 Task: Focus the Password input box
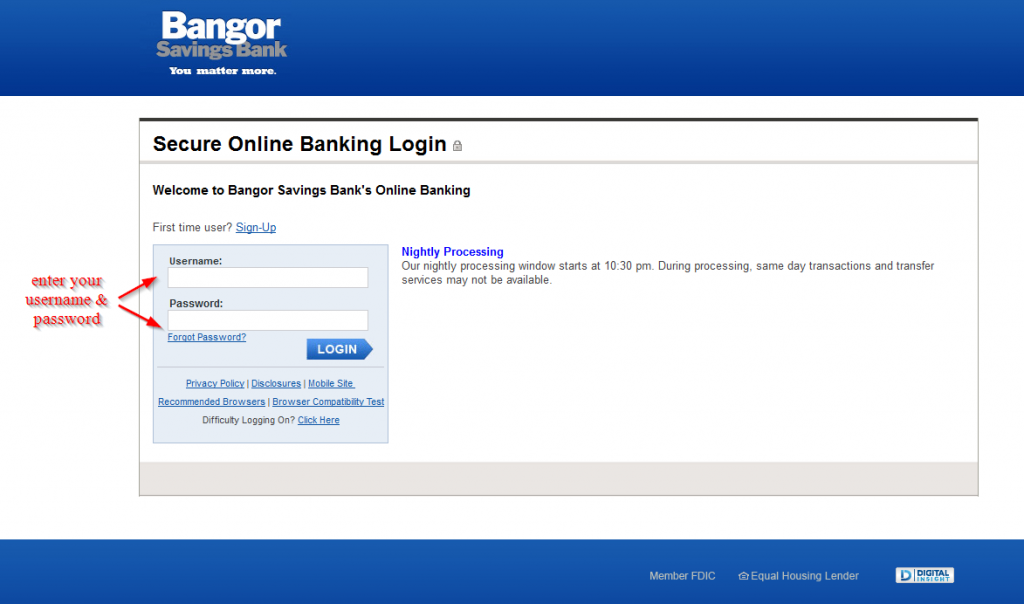pyautogui.click(x=268, y=320)
